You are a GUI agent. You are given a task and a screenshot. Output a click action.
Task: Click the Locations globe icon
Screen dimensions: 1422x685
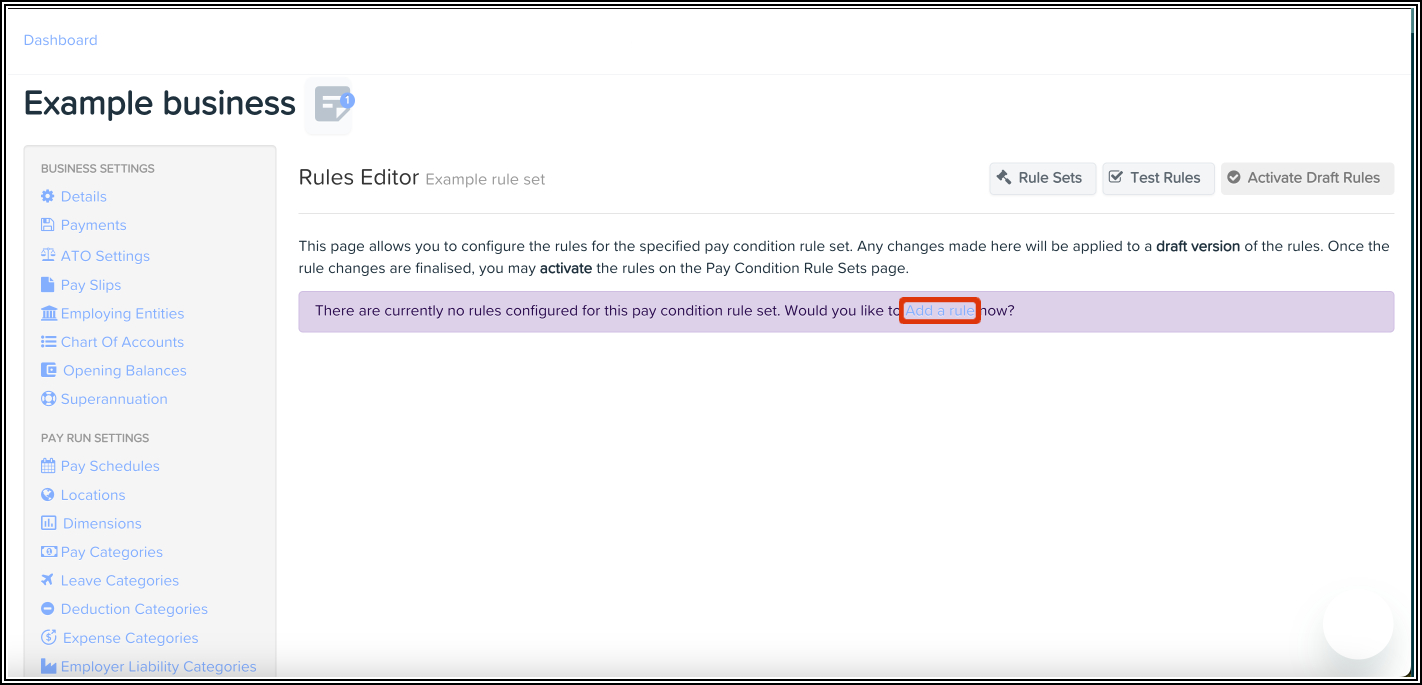coord(48,494)
